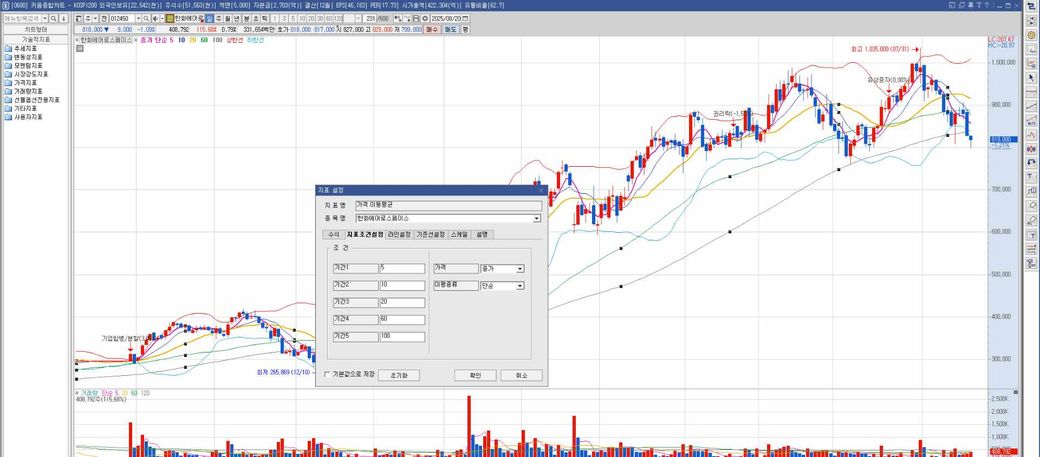Toggle the 기본값으로 저장 checkbox
The height and width of the screenshot is (457, 1040).
point(326,375)
